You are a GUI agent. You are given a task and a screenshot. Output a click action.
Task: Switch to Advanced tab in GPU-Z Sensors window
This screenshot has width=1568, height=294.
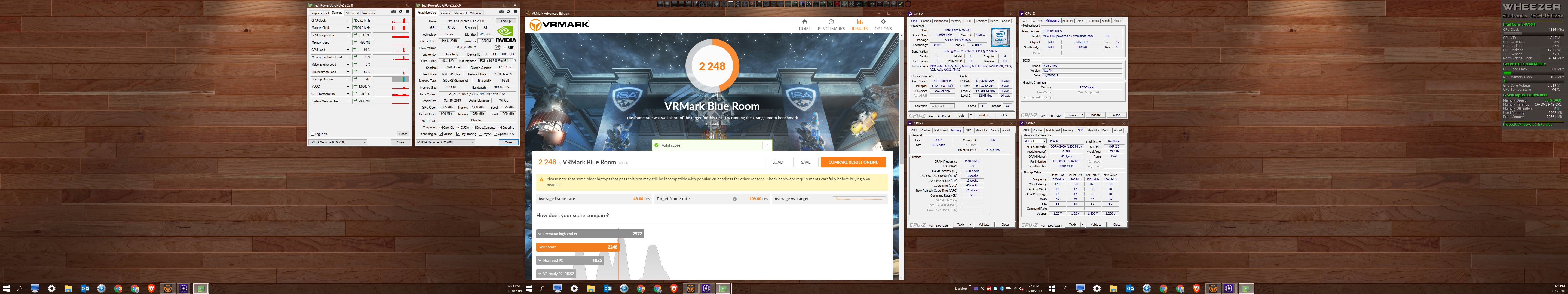353,13
